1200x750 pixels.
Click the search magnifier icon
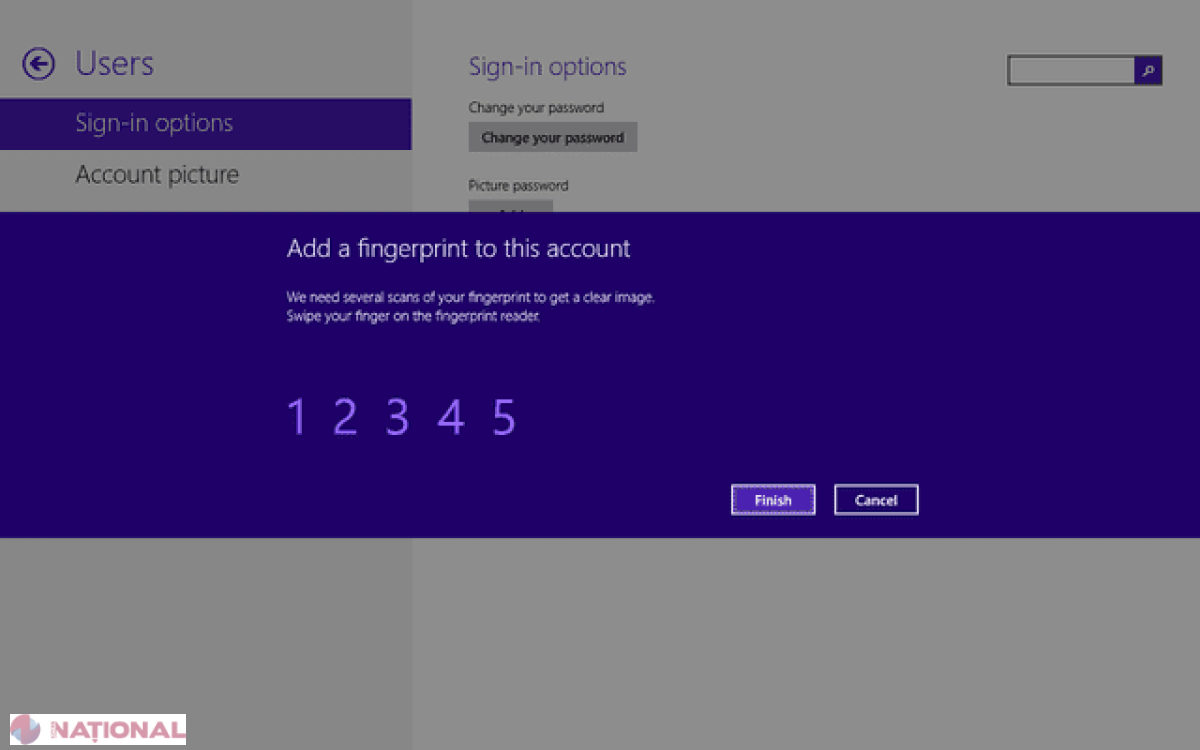point(1148,71)
